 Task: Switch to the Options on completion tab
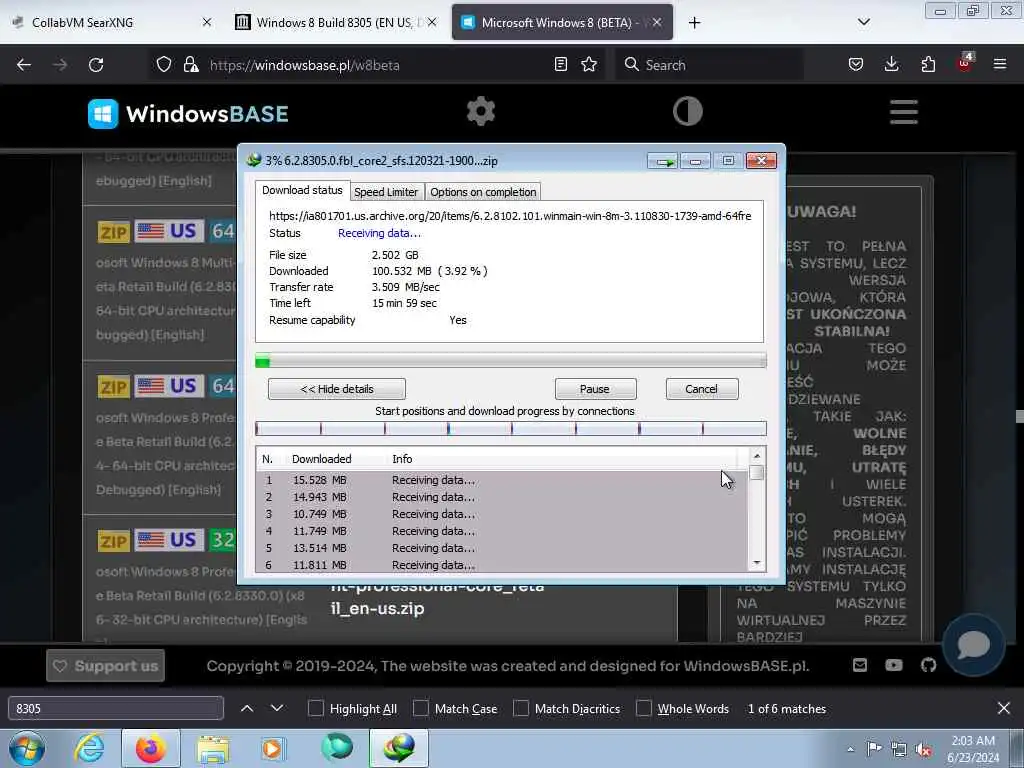coord(483,192)
